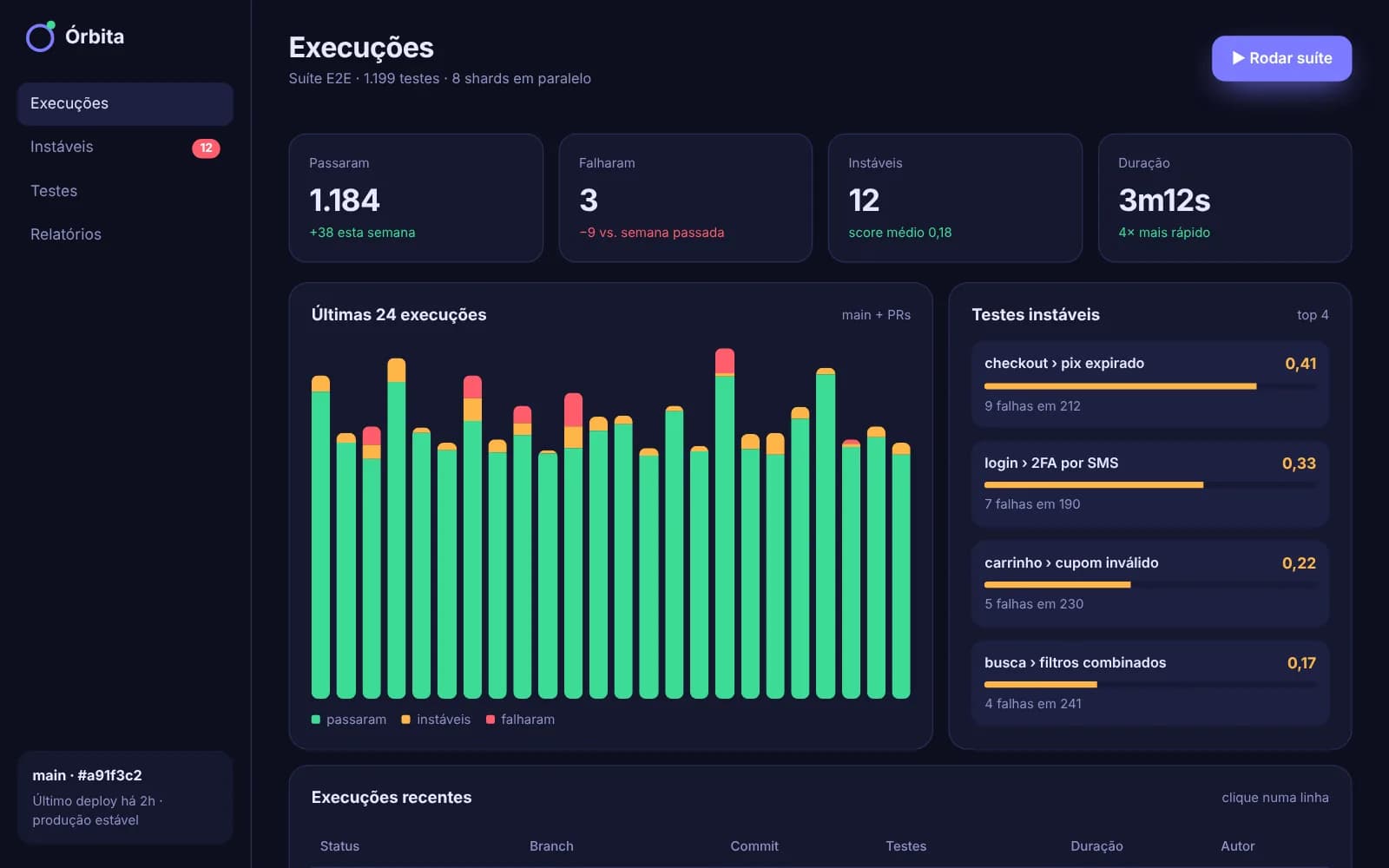Open the Execuções sidebar item
This screenshot has width=1389, height=868.
(x=125, y=103)
